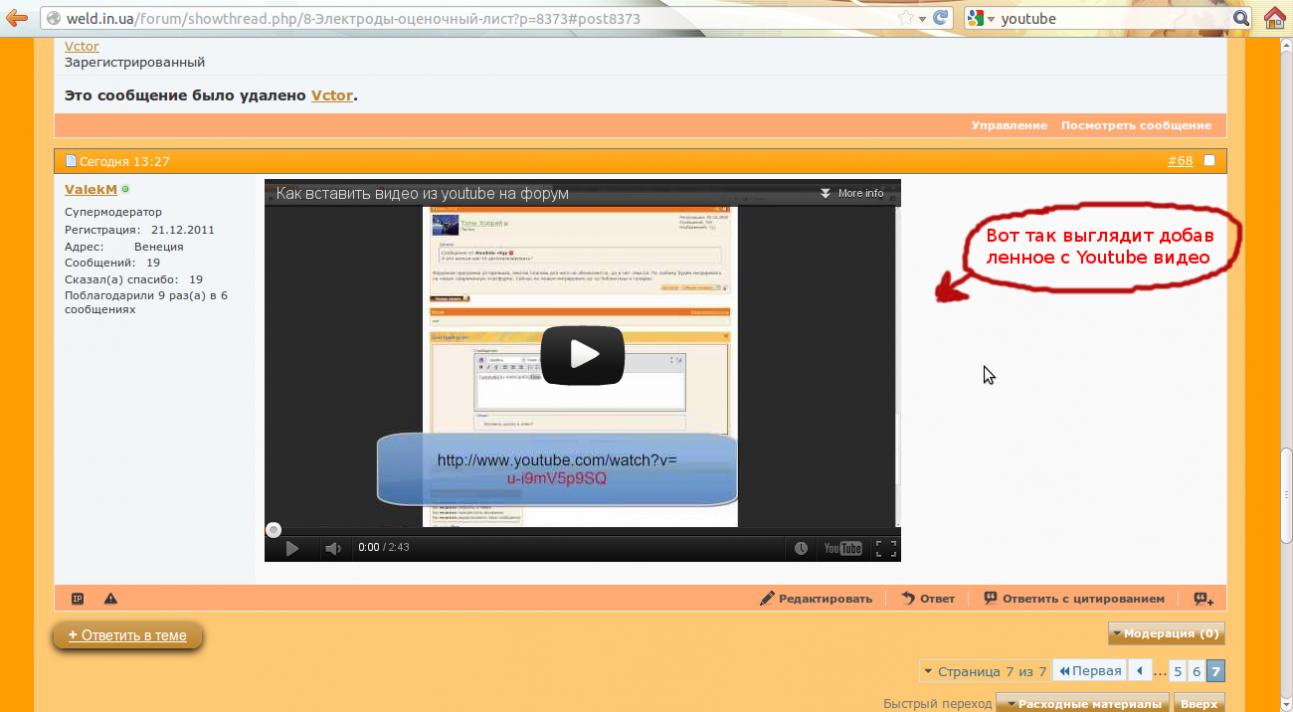Open the search engine selector dropdown
Screen dimensions: 1293x712
pos(981,18)
